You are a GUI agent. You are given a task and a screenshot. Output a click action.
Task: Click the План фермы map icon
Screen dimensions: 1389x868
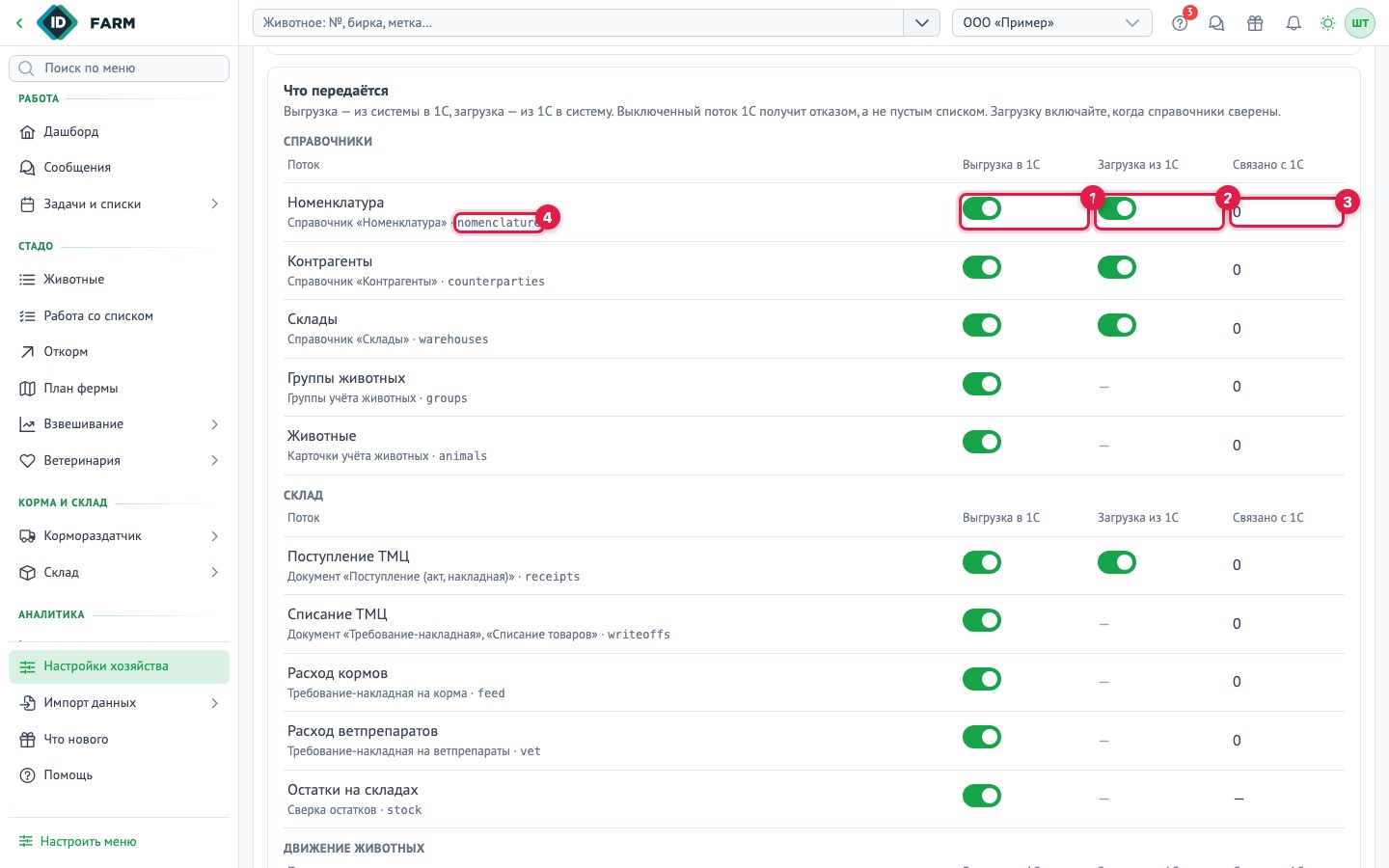pyautogui.click(x=27, y=389)
